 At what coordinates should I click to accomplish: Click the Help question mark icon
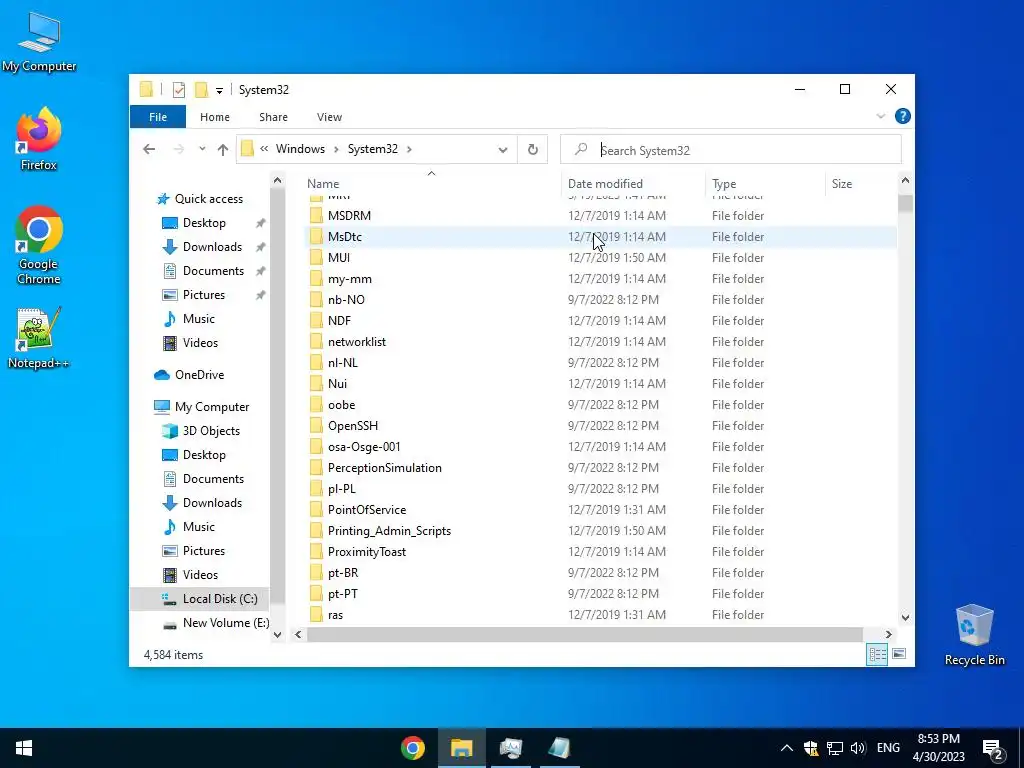(x=903, y=116)
